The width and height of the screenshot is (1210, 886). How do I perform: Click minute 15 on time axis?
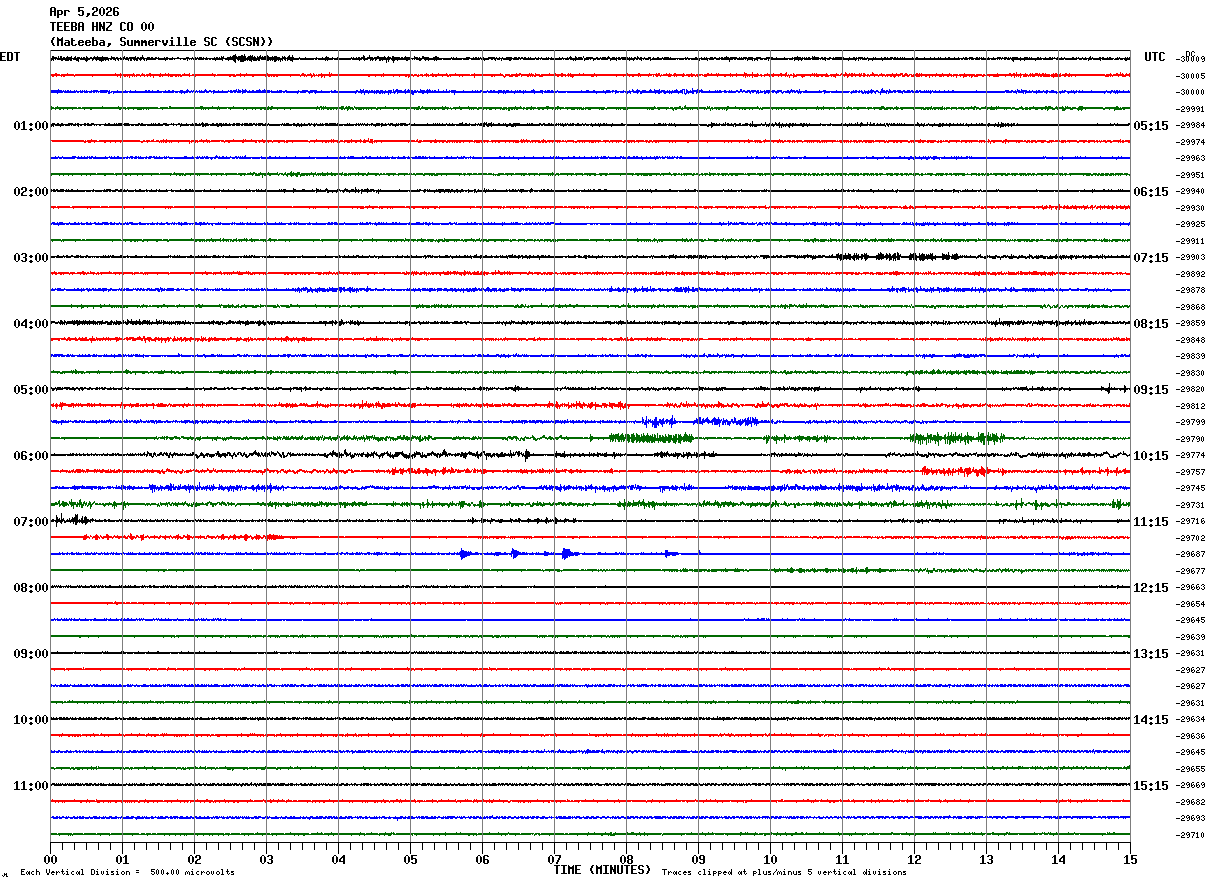point(1130,859)
